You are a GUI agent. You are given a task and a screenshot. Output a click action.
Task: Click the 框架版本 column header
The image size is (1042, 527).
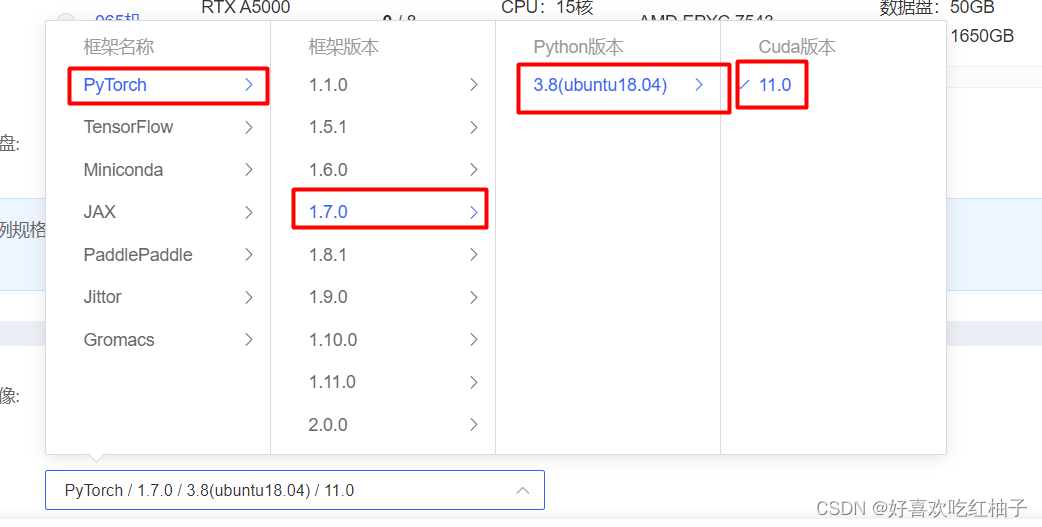tap(344, 47)
